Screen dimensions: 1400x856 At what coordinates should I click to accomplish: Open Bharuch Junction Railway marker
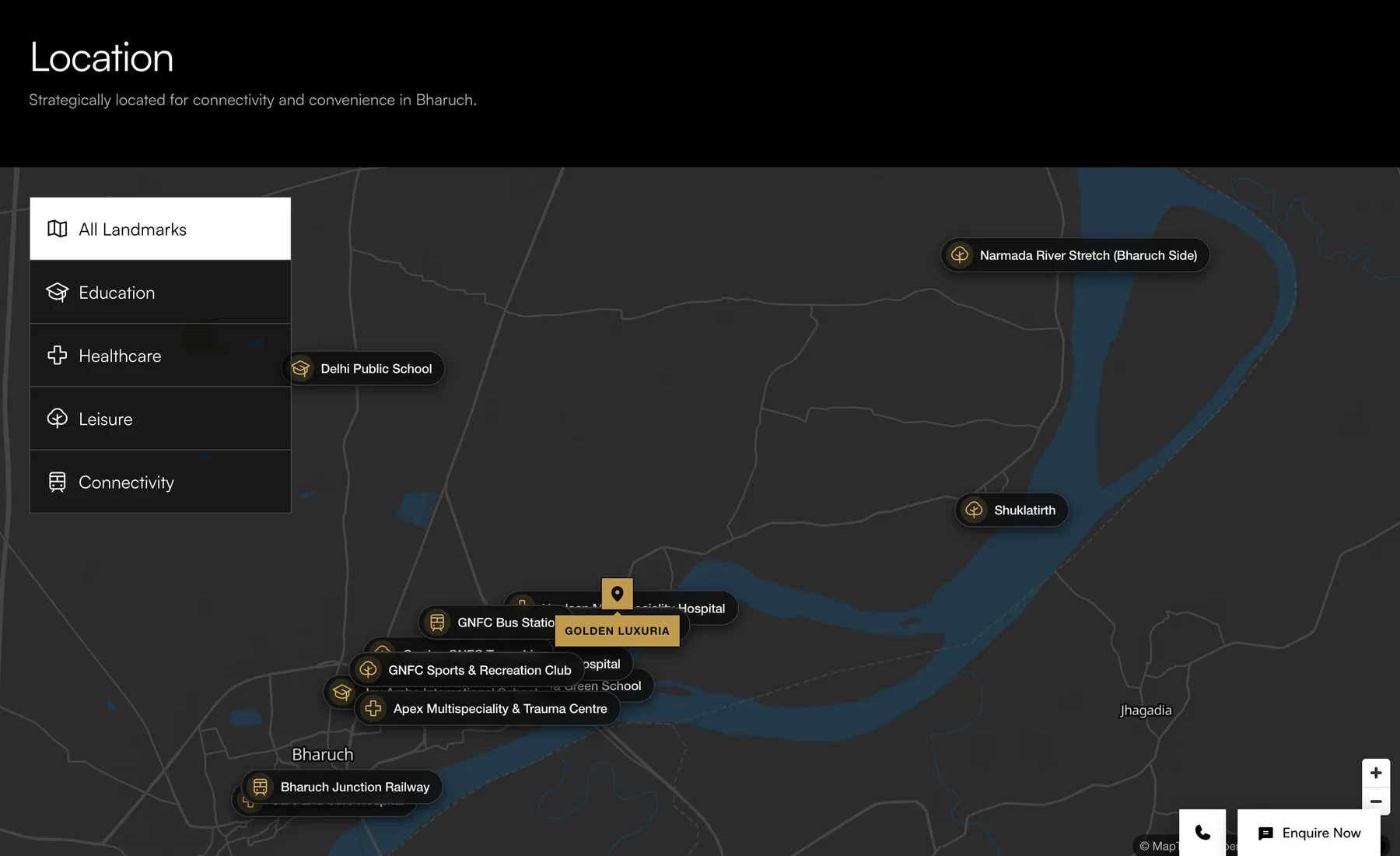point(341,787)
